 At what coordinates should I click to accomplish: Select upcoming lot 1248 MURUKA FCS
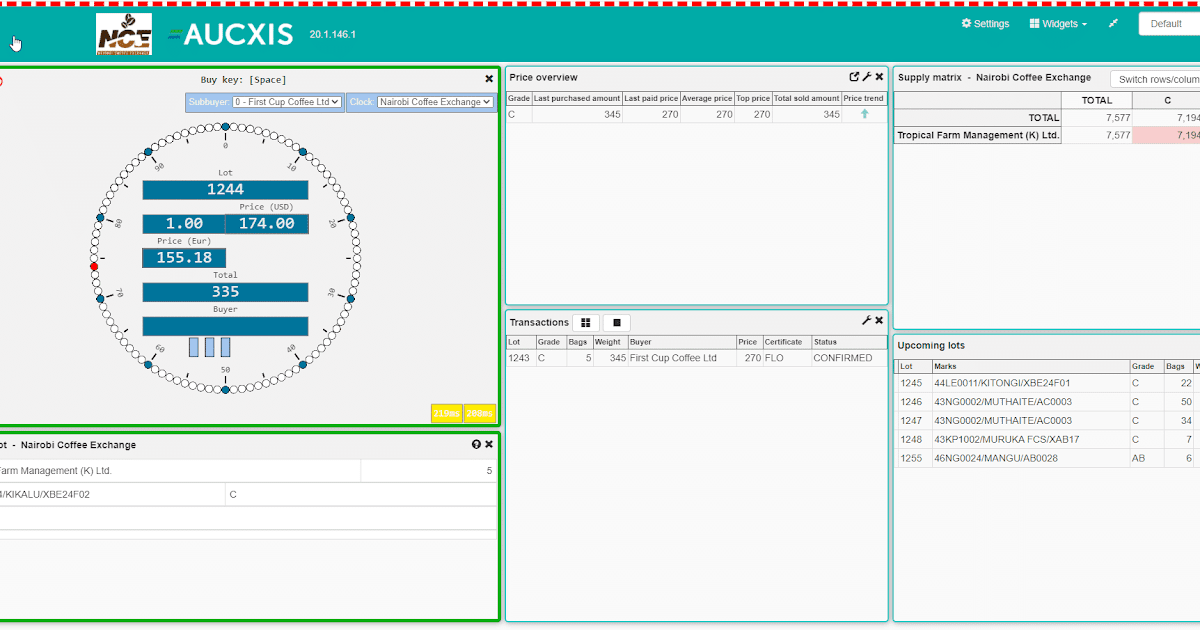coord(1047,440)
